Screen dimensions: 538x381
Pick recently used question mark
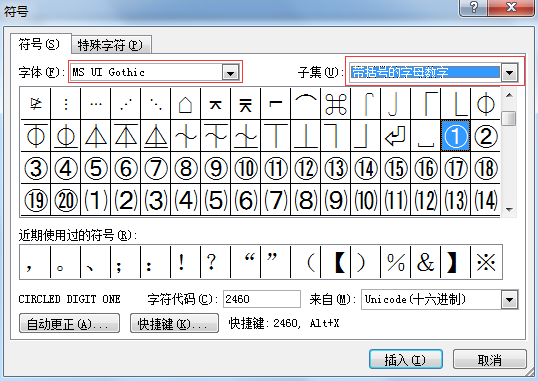coord(215,262)
